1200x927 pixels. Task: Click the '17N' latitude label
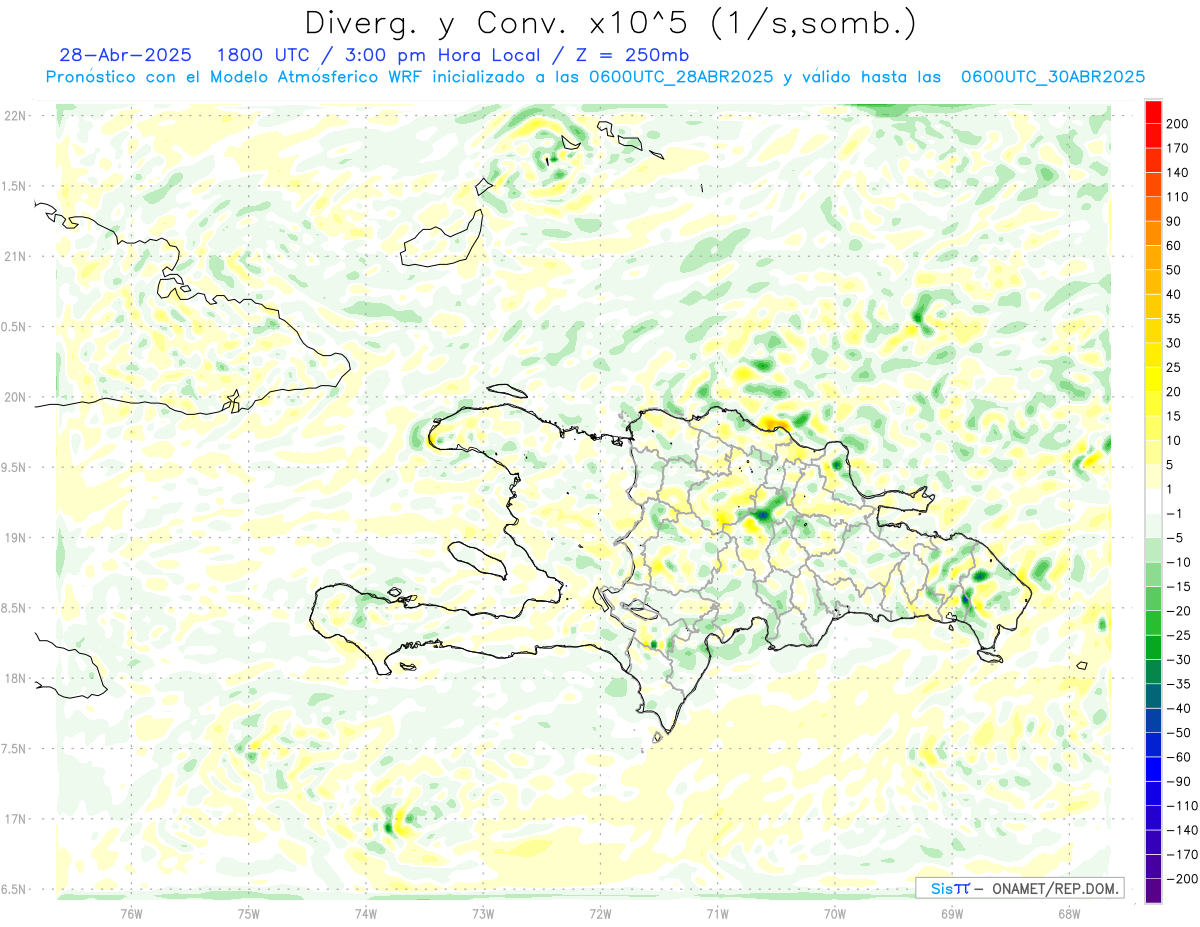tap(15, 819)
